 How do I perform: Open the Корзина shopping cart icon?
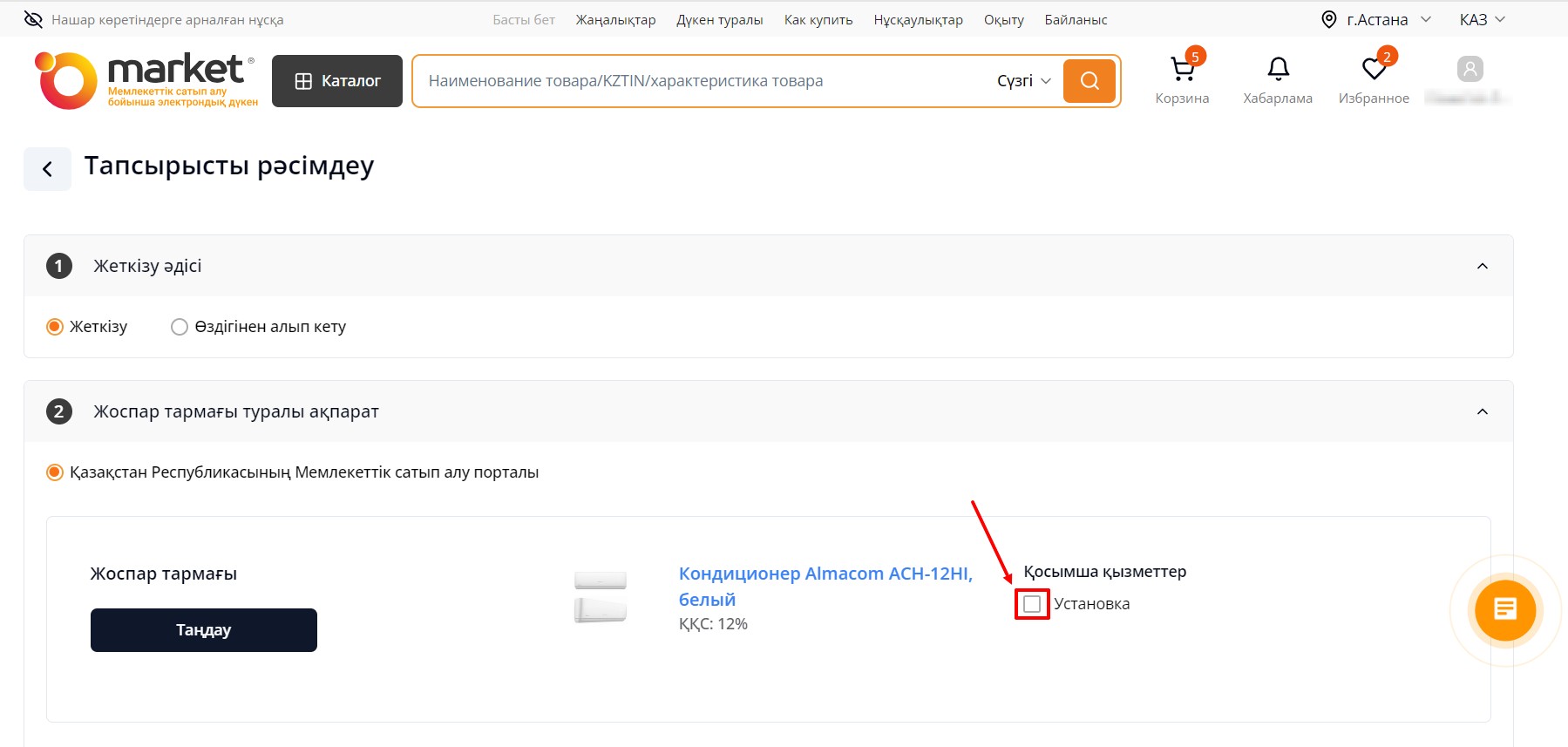[x=1182, y=70]
